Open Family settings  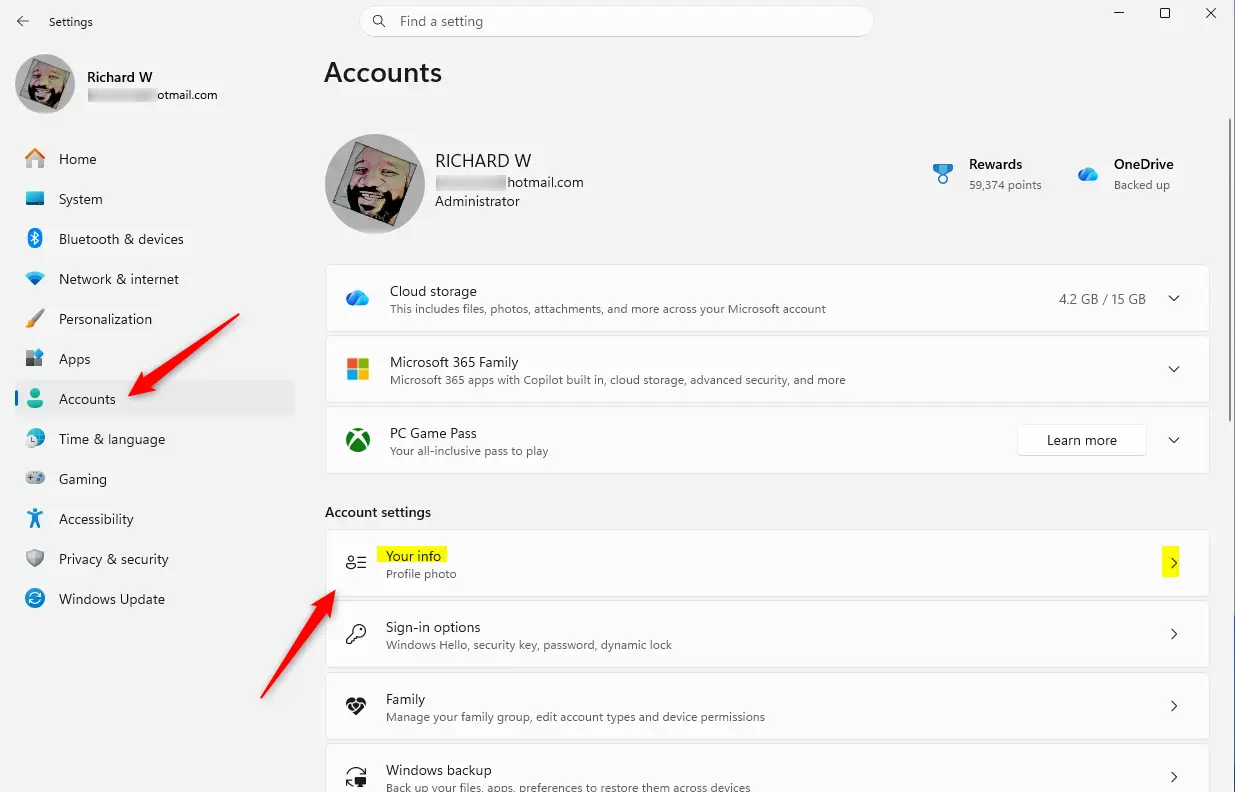pyautogui.click(x=767, y=706)
